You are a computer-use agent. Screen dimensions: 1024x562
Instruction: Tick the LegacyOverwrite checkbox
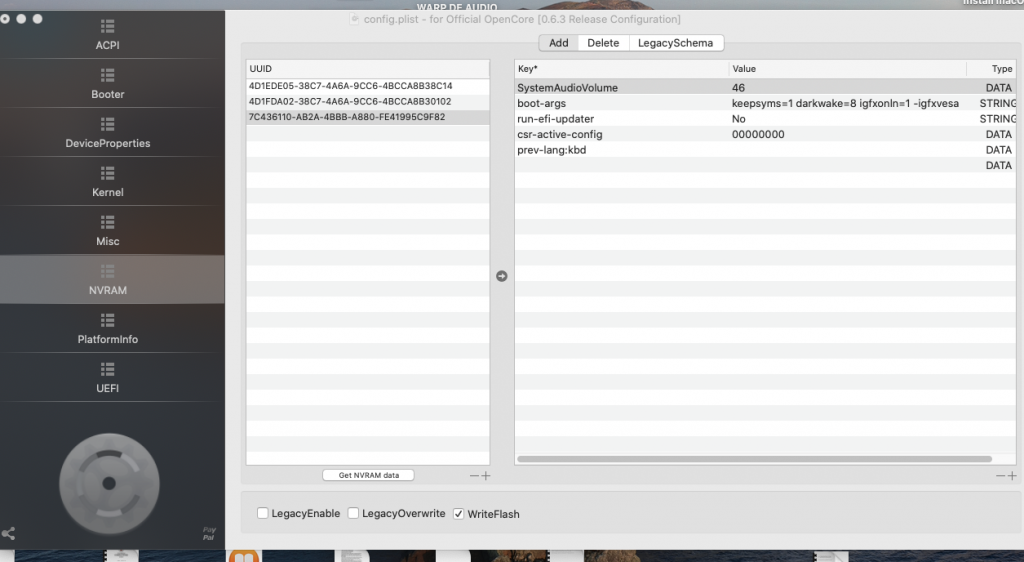click(x=354, y=514)
